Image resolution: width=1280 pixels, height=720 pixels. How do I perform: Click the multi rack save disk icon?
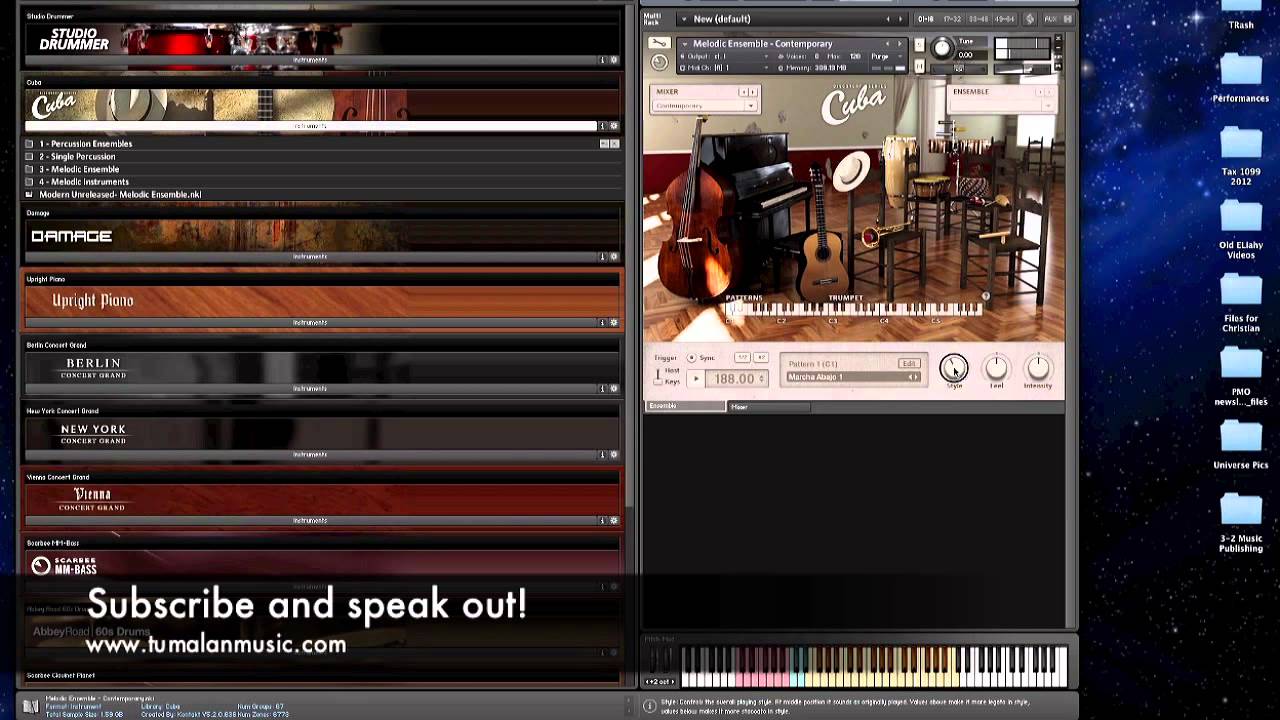click(1069, 19)
